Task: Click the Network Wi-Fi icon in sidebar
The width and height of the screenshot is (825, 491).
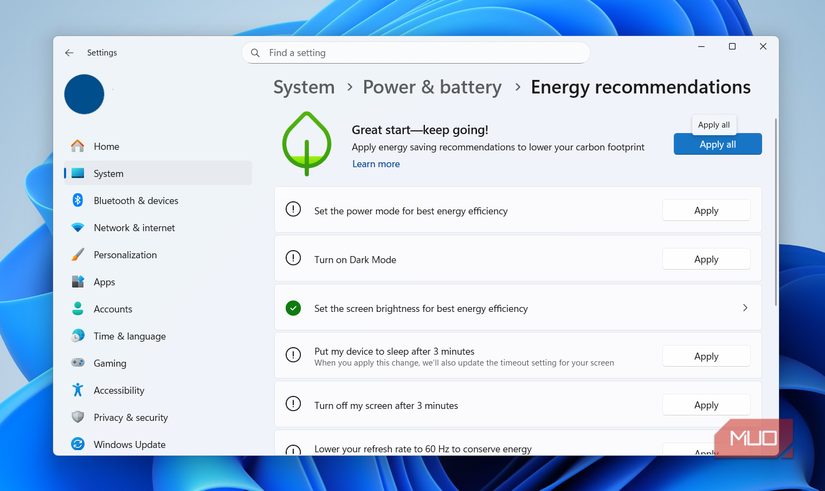Action: pos(78,227)
